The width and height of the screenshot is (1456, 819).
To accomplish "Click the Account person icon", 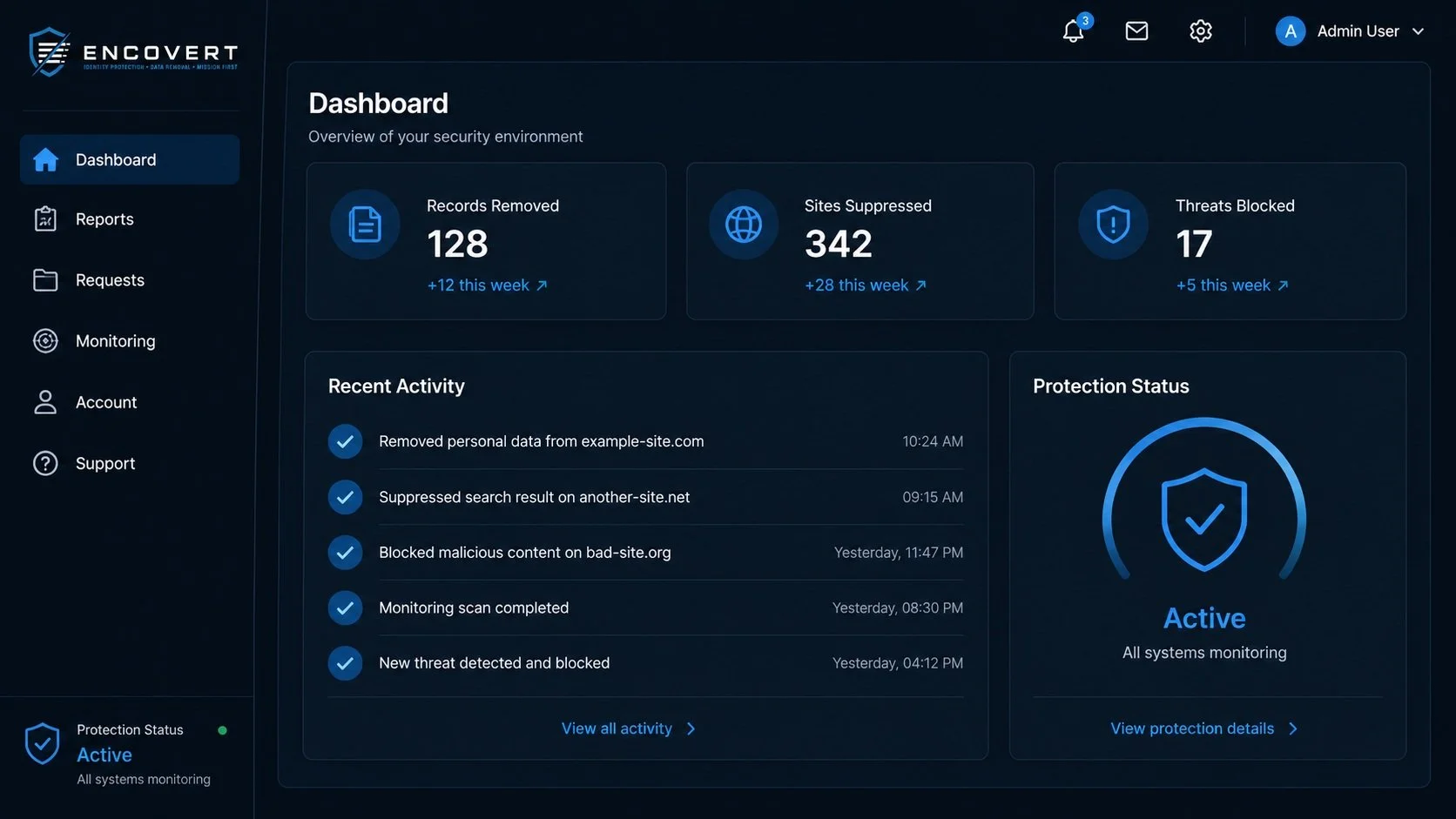I will [45, 402].
